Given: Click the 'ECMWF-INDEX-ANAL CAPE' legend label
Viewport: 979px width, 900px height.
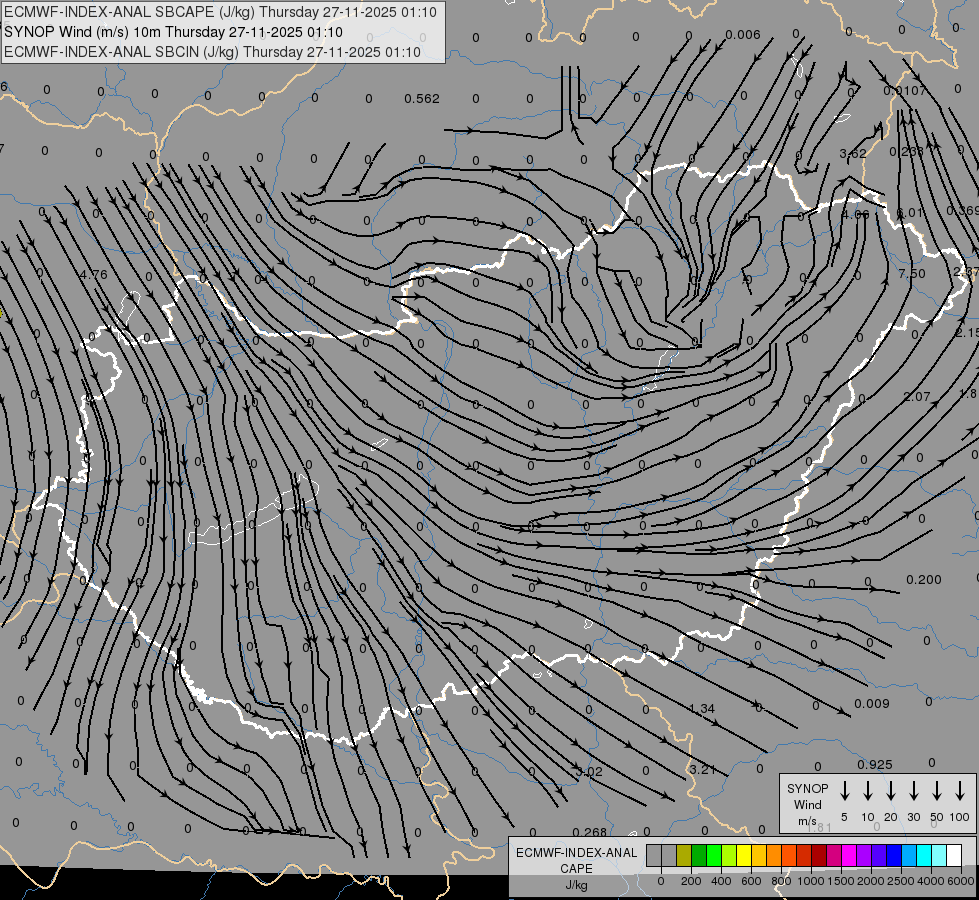Looking at the screenshot, I should pos(576,860).
